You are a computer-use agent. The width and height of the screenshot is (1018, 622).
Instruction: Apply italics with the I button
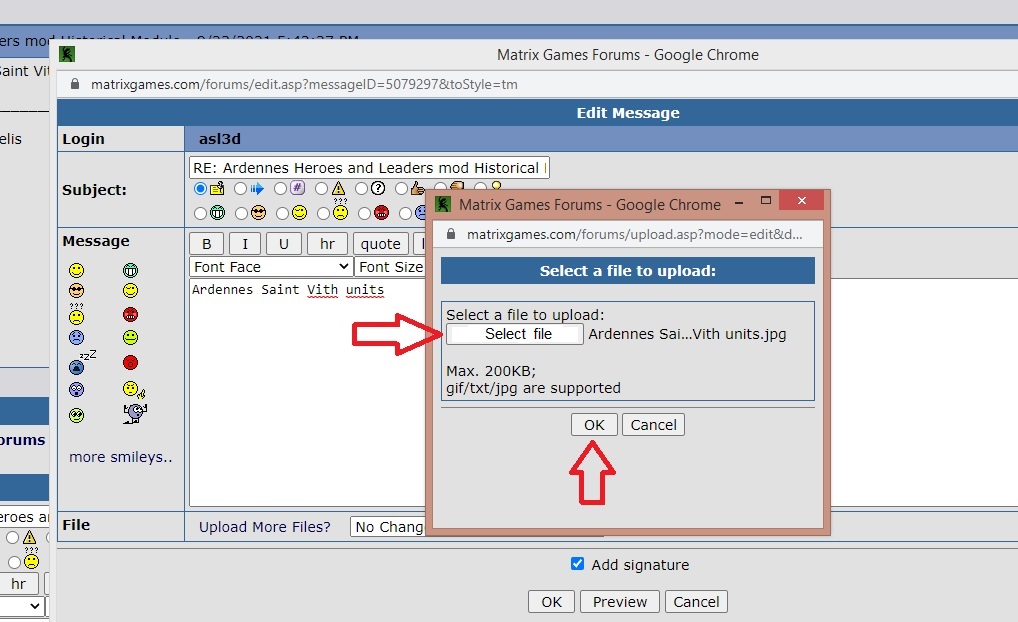tap(245, 243)
